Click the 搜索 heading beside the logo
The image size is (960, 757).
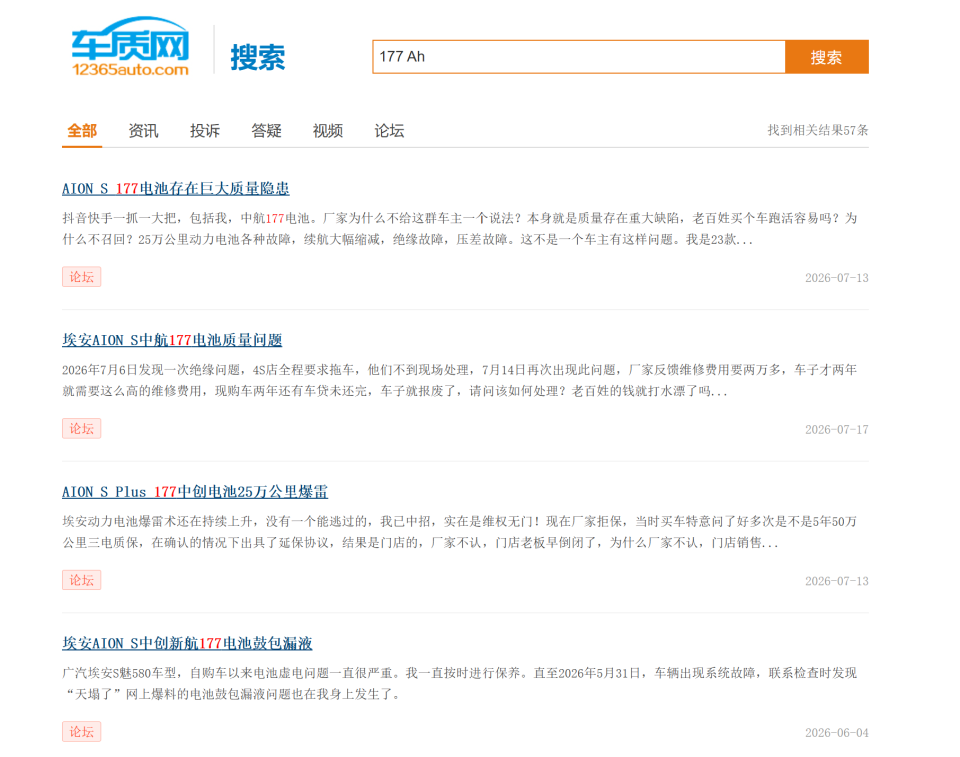coord(258,58)
